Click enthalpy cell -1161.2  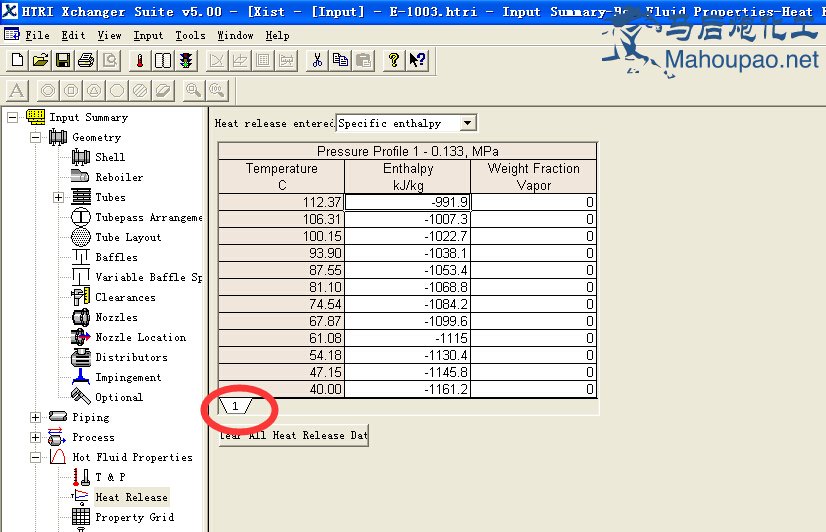[x=408, y=389]
